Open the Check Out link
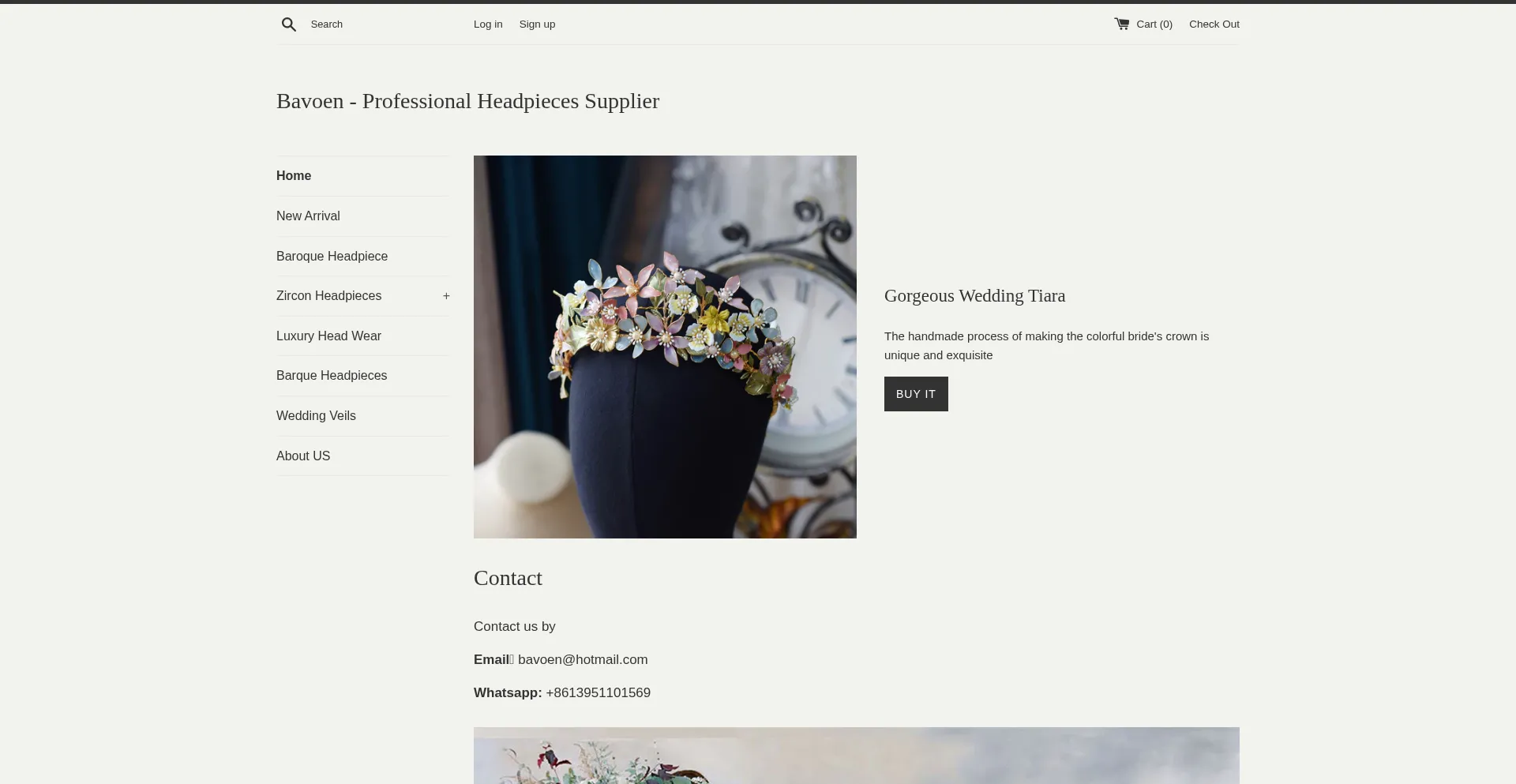This screenshot has width=1516, height=784. (x=1214, y=24)
